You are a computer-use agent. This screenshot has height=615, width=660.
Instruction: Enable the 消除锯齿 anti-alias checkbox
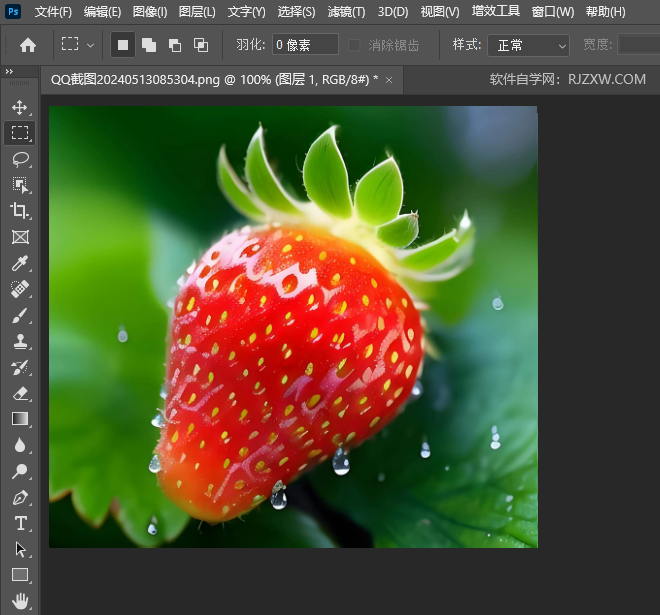point(355,45)
